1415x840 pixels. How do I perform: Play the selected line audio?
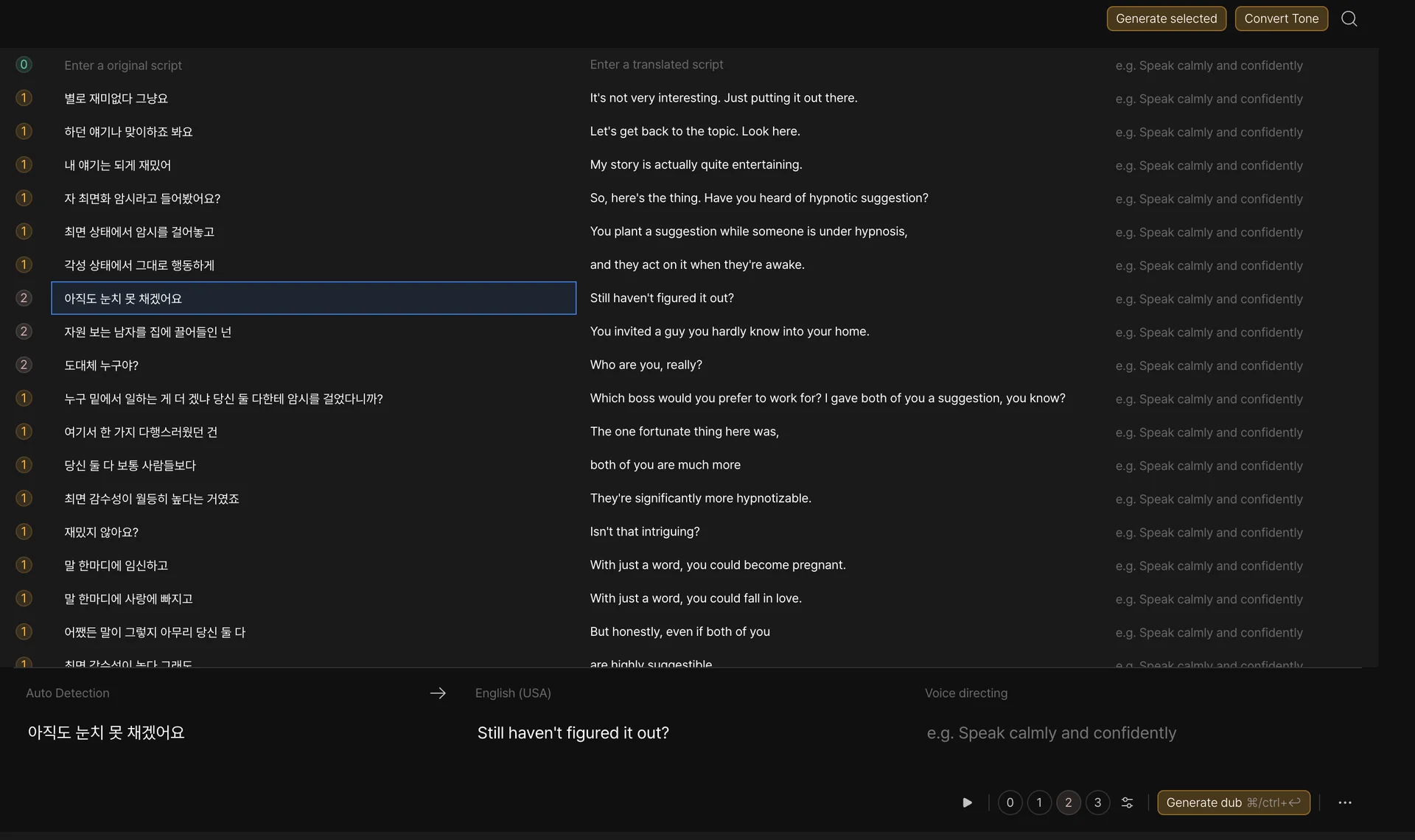click(x=967, y=802)
